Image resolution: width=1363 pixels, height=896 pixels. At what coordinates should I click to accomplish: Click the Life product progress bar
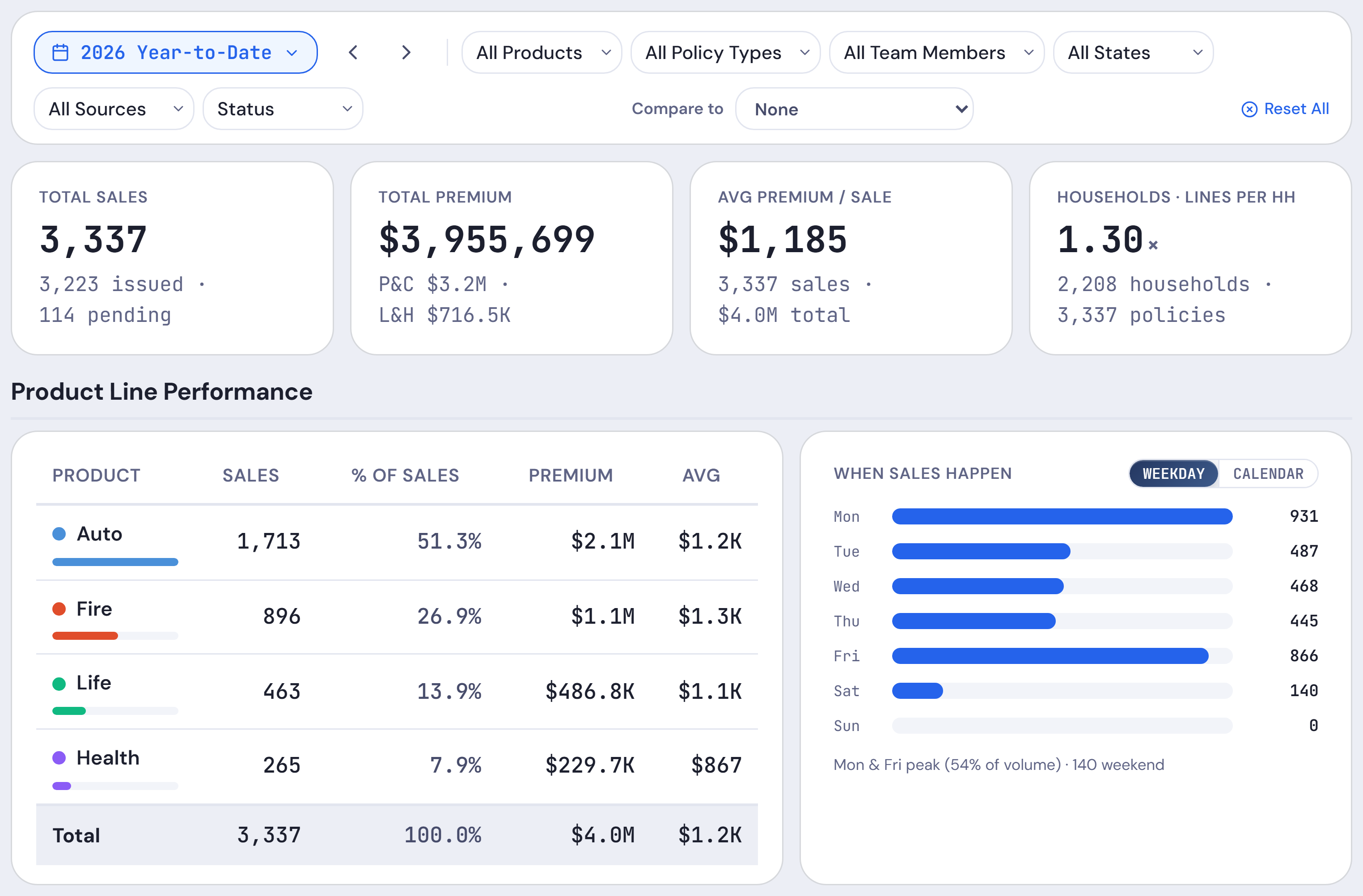(115, 710)
